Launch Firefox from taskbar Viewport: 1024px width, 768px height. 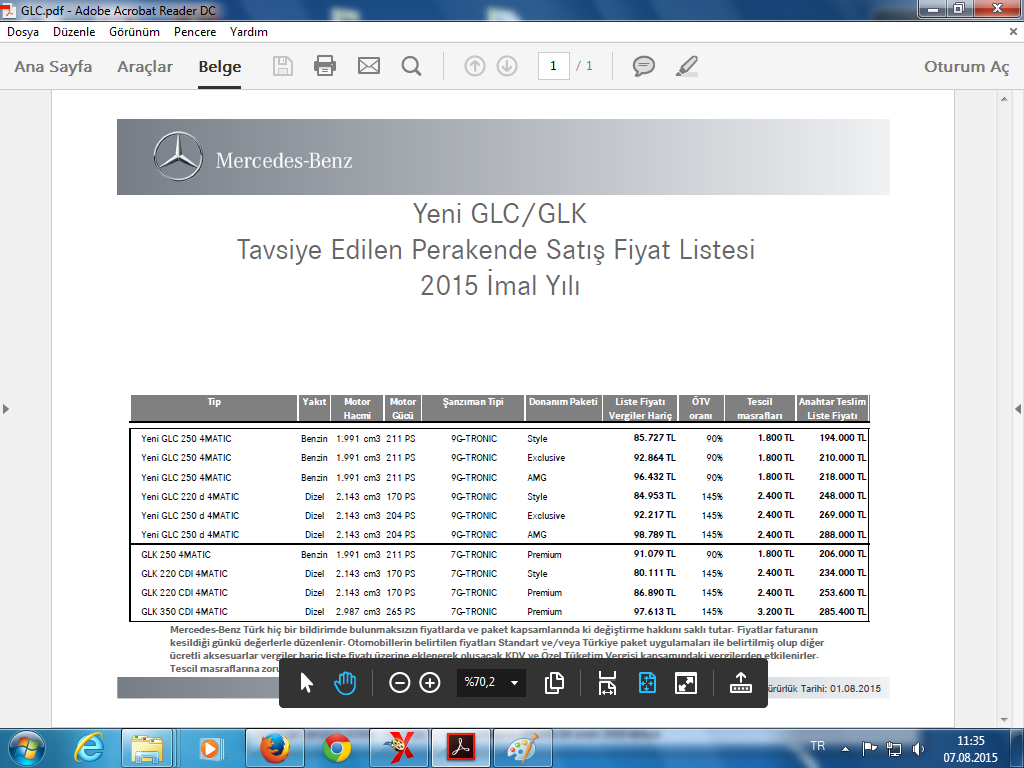(273, 748)
